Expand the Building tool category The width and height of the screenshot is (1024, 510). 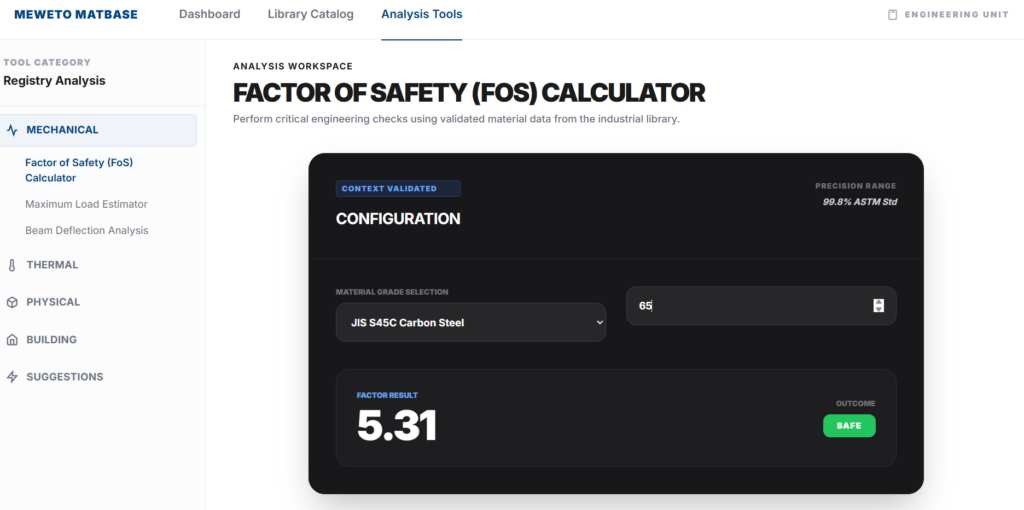(51, 340)
